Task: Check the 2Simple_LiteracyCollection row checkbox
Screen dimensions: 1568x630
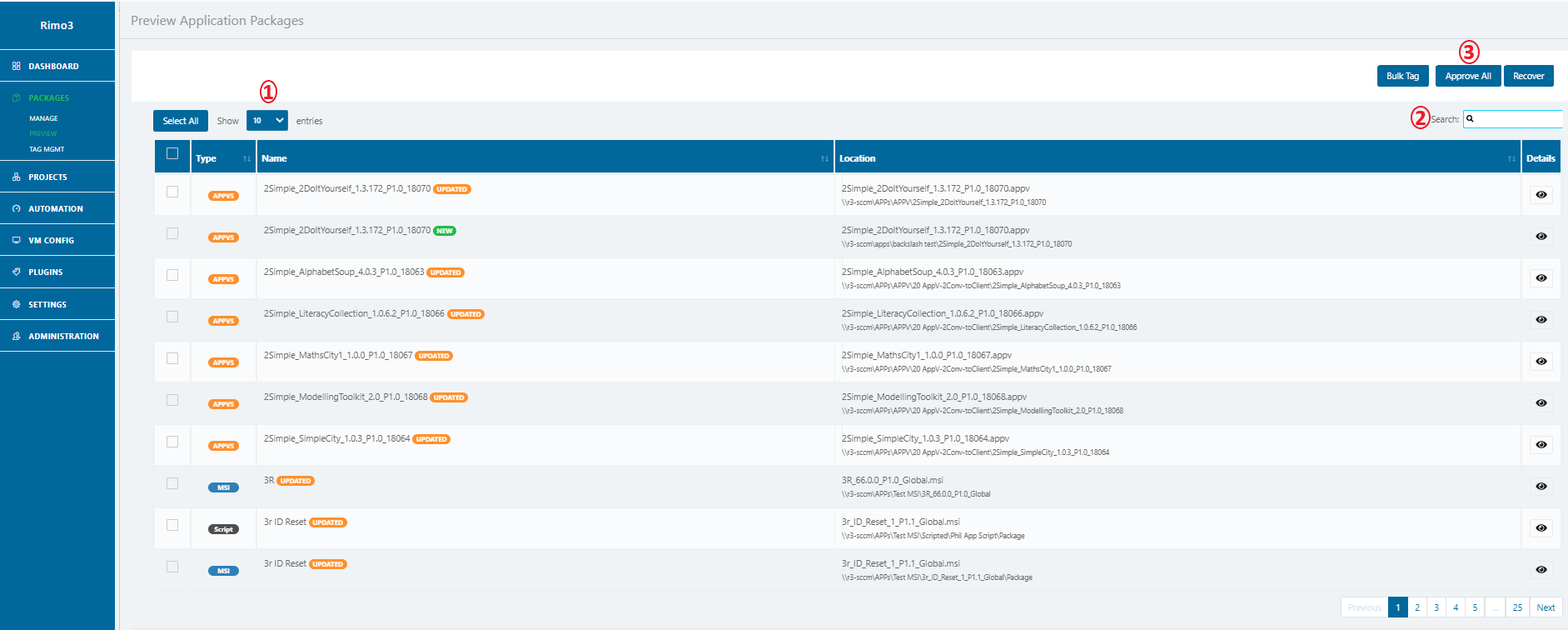Action: pyautogui.click(x=172, y=317)
